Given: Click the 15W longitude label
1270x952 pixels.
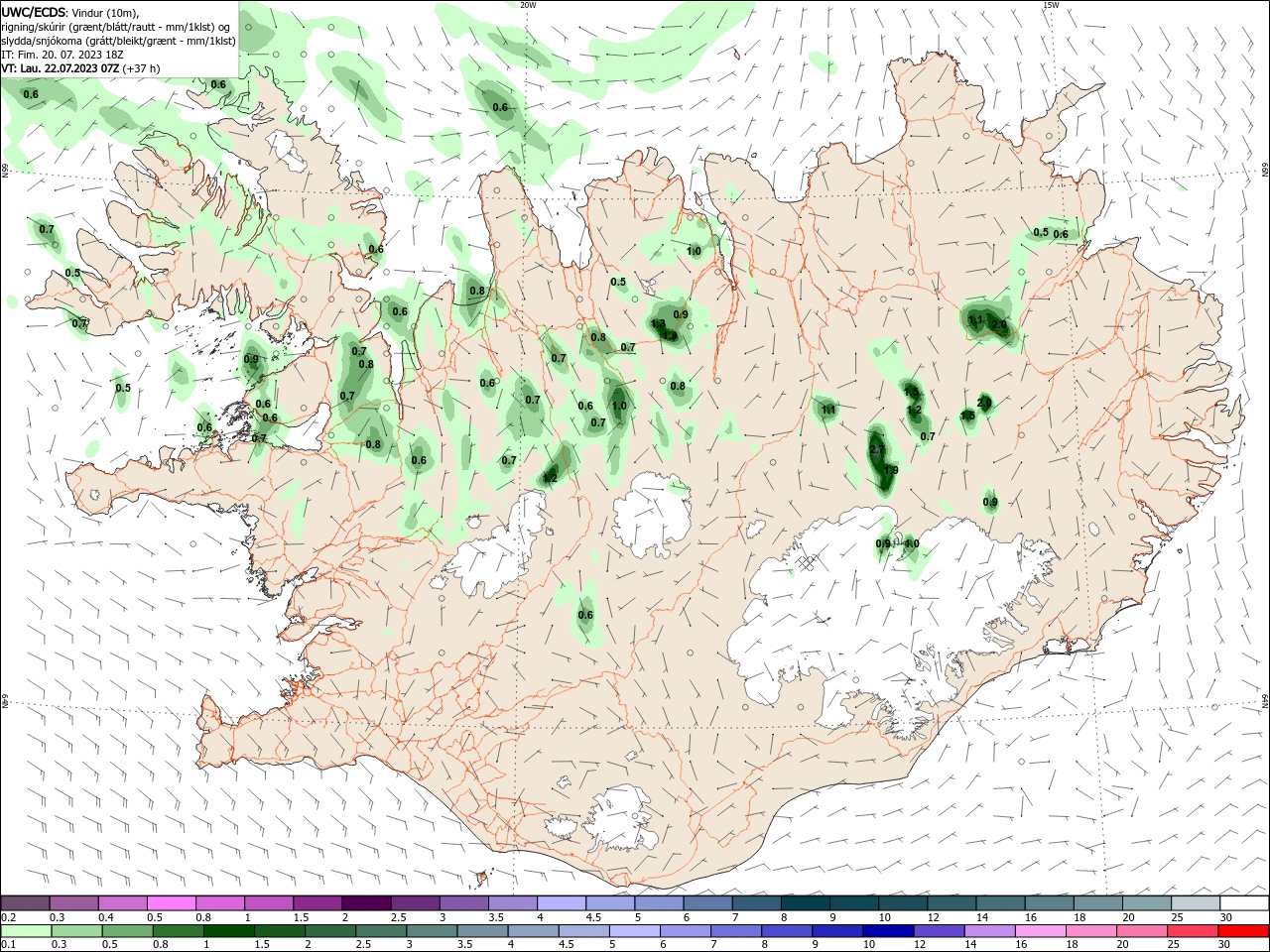Looking at the screenshot, I should 1051,5.
